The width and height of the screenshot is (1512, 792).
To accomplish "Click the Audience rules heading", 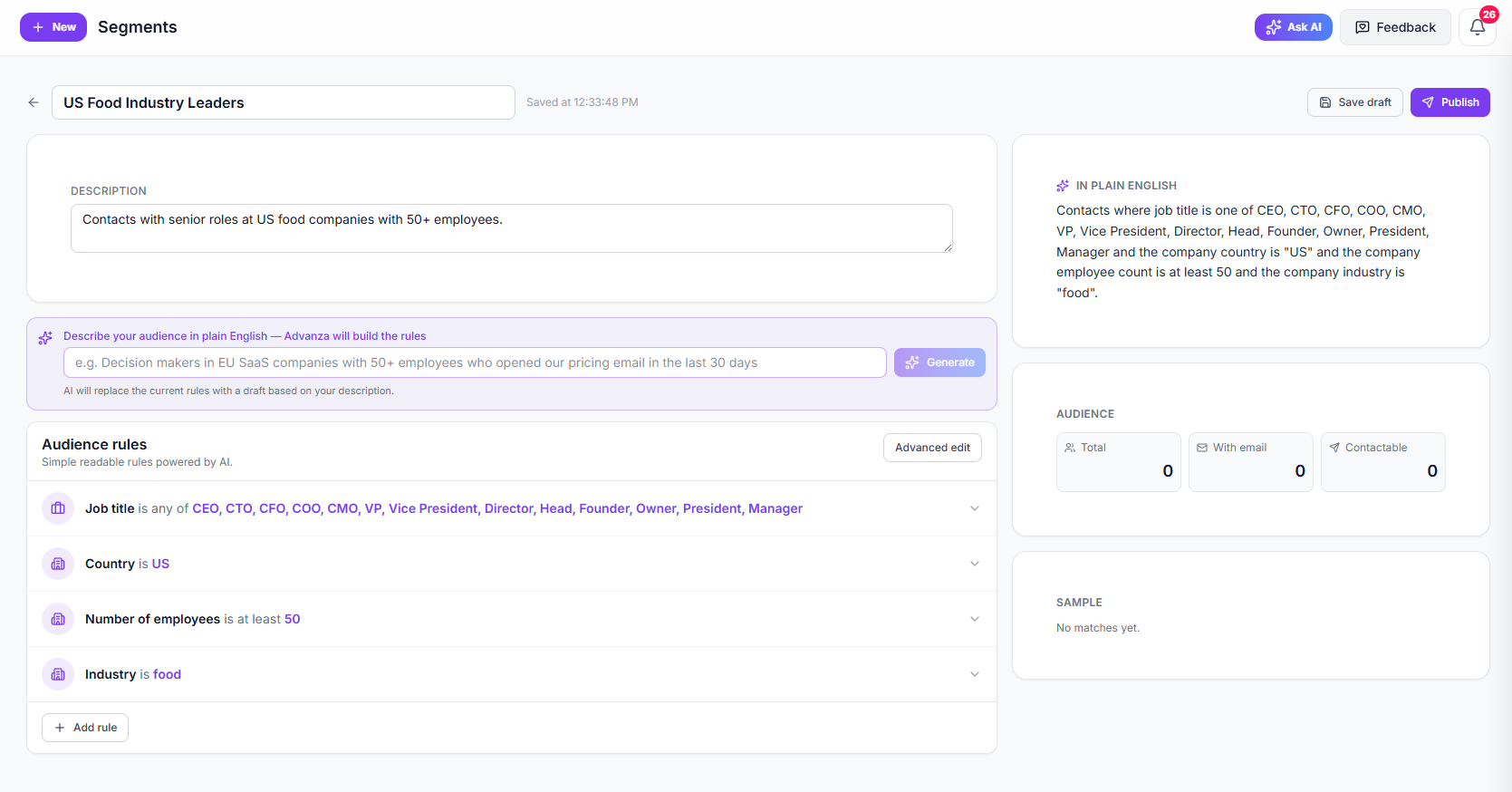I will (x=94, y=444).
